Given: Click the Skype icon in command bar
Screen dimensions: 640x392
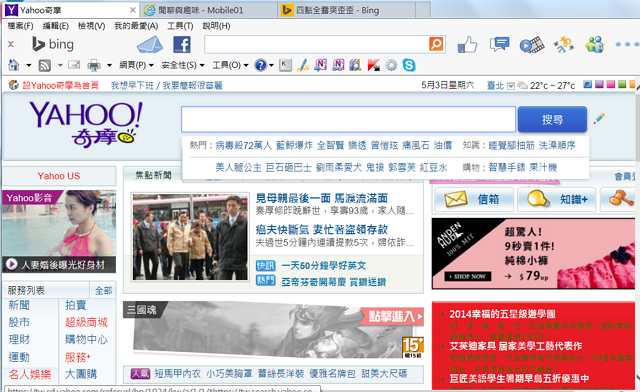Looking at the screenshot, I should (x=409, y=65).
